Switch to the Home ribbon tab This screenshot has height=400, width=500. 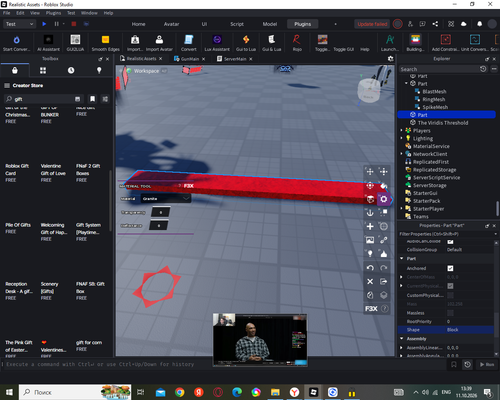(138, 24)
